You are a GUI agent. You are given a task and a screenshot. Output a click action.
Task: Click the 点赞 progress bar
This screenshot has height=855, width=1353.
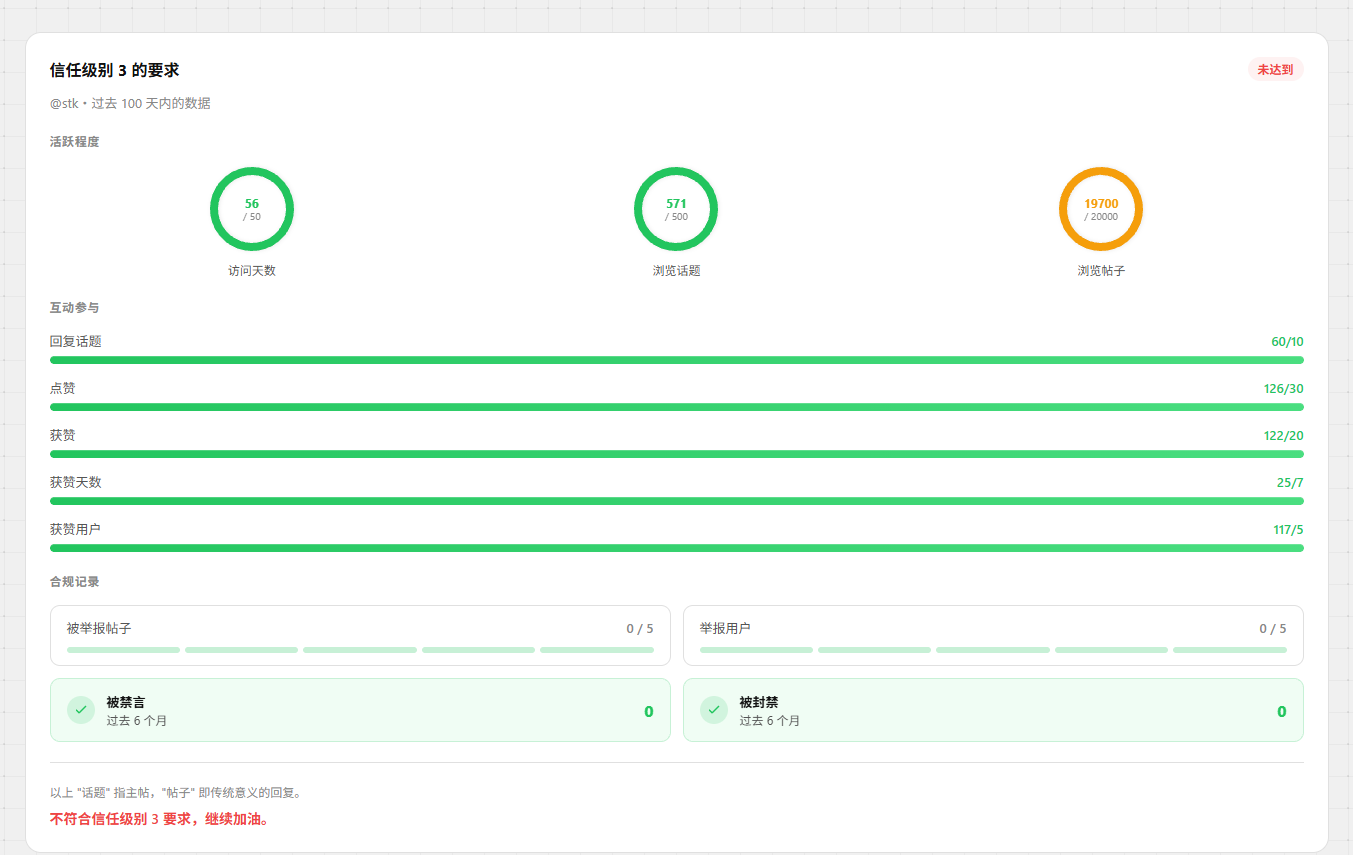tap(677, 407)
